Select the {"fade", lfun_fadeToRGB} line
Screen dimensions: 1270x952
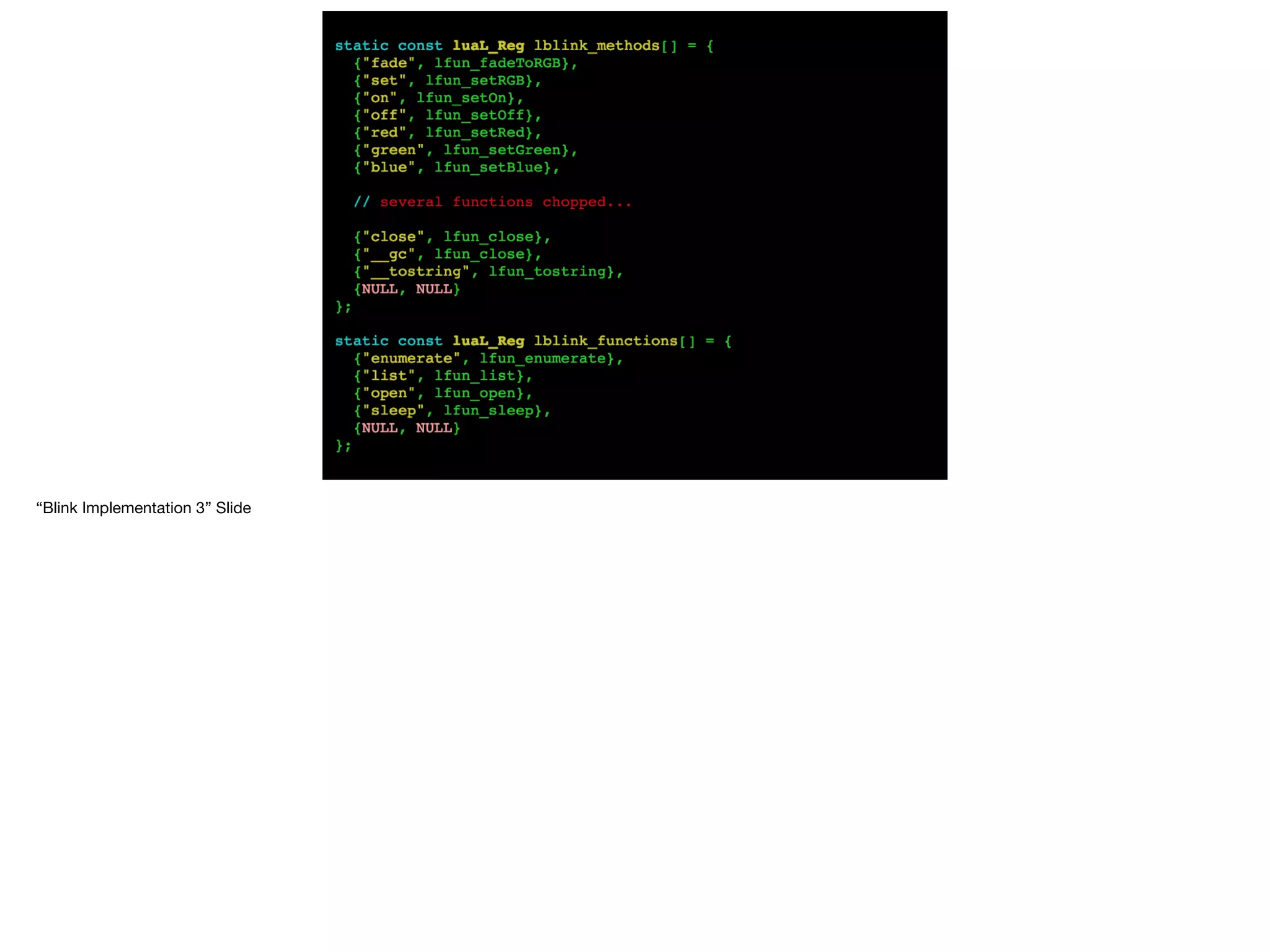pyautogui.click(x=466, y=63)
